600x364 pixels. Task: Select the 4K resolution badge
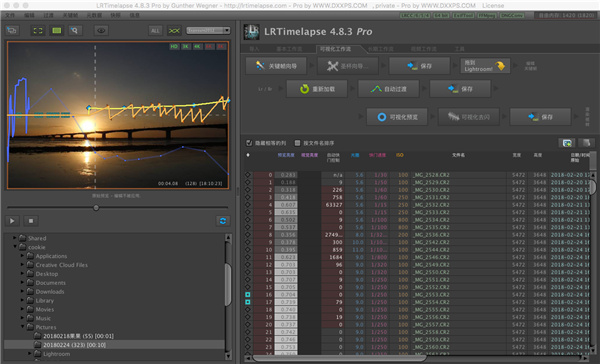(x=197, y=46)
